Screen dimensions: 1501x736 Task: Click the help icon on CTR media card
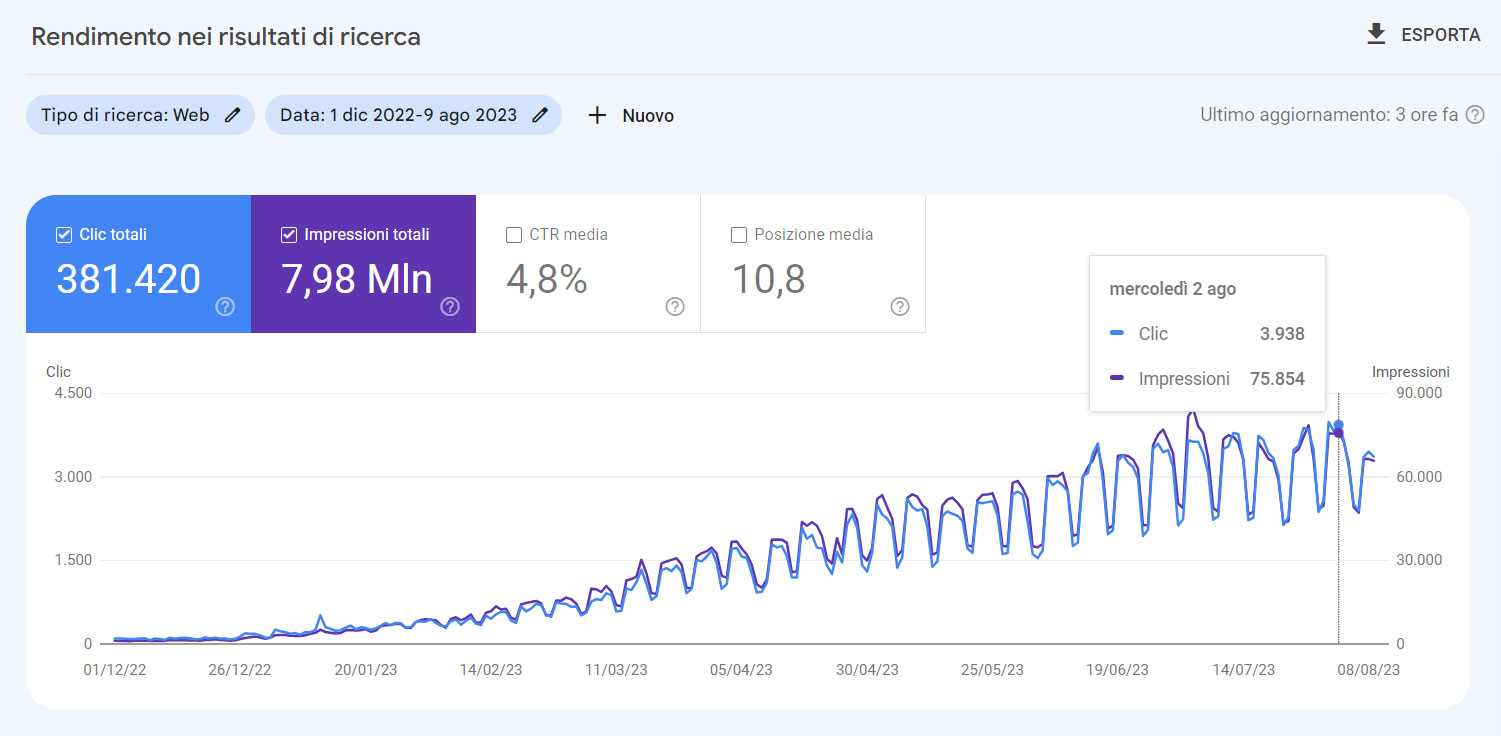point(674,308)
